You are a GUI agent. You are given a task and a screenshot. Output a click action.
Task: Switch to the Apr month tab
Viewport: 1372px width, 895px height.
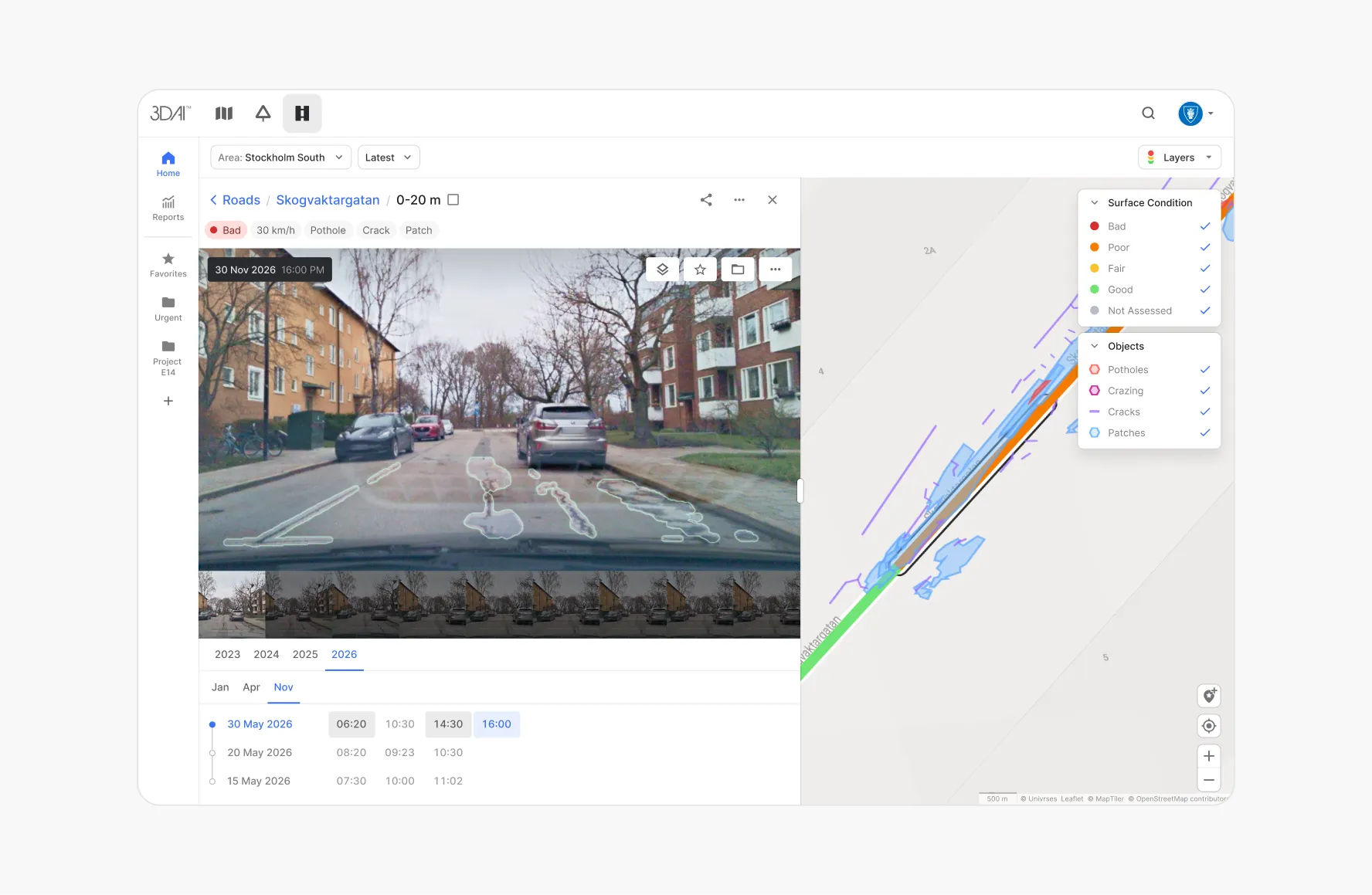point(251,687)
